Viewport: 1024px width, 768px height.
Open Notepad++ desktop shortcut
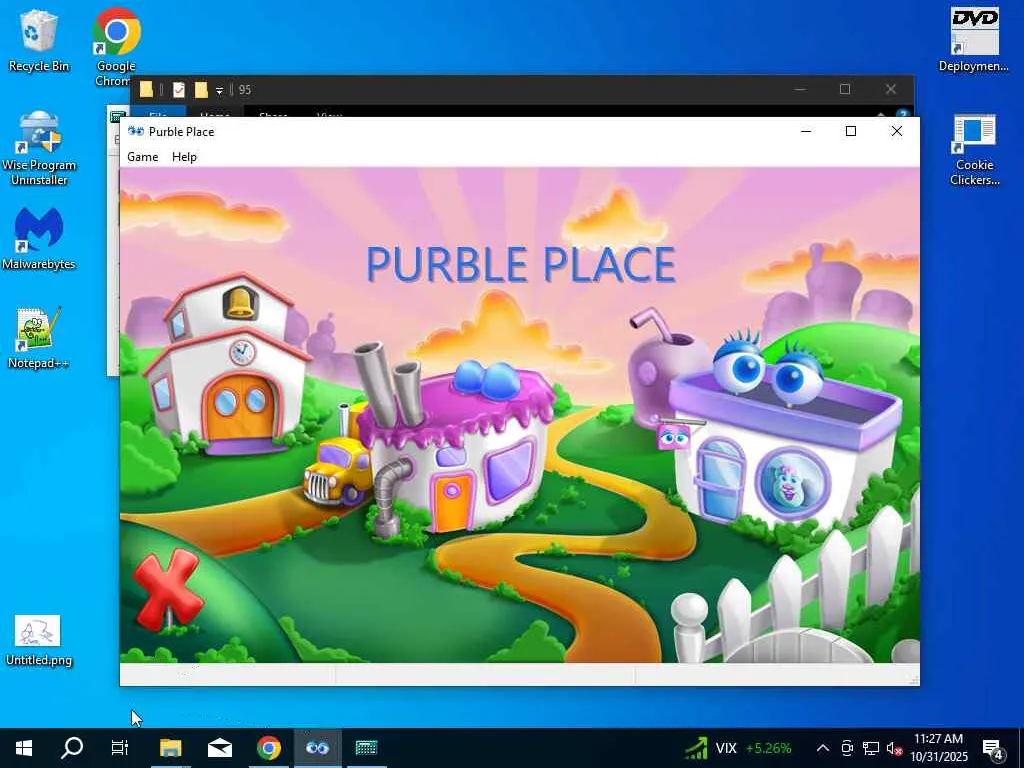(x=39, y=338)
